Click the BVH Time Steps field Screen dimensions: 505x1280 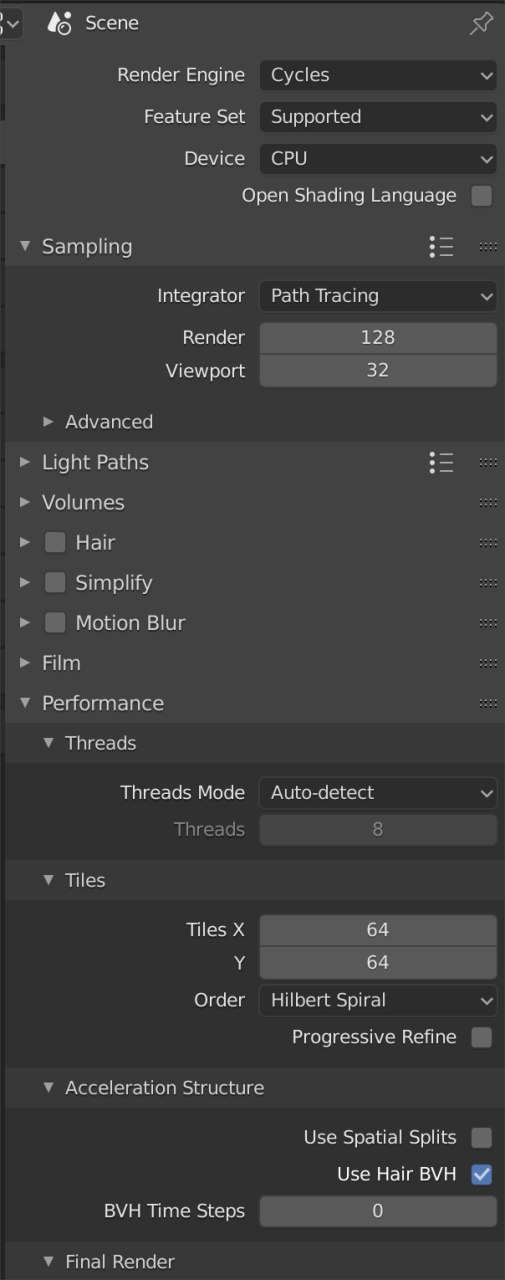[x=378, y=1211]
